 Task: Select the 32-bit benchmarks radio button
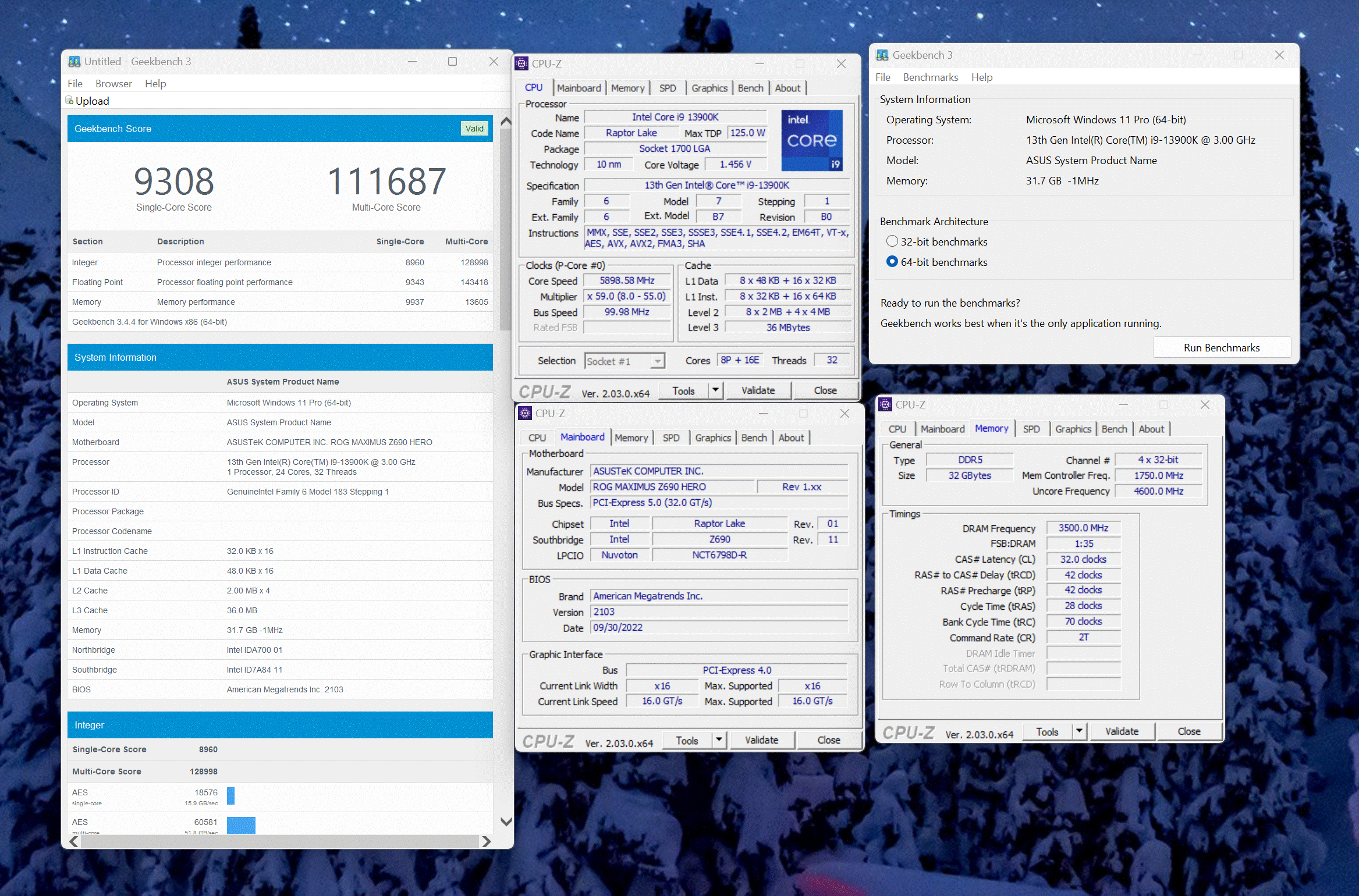point(892,241)
